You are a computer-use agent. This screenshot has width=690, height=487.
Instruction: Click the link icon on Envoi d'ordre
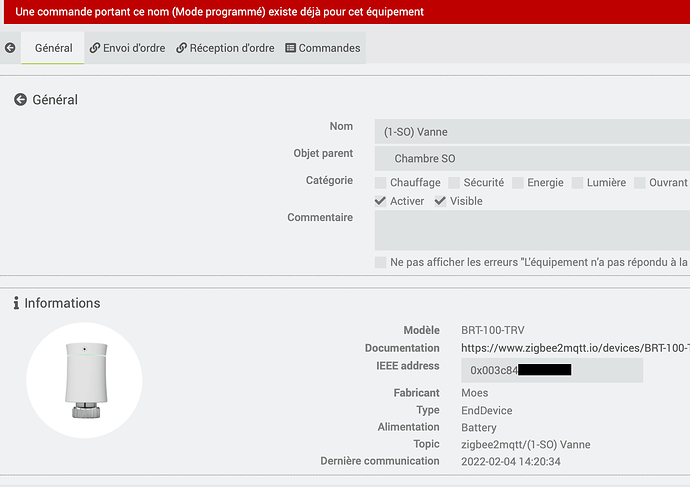coord(95,48)
